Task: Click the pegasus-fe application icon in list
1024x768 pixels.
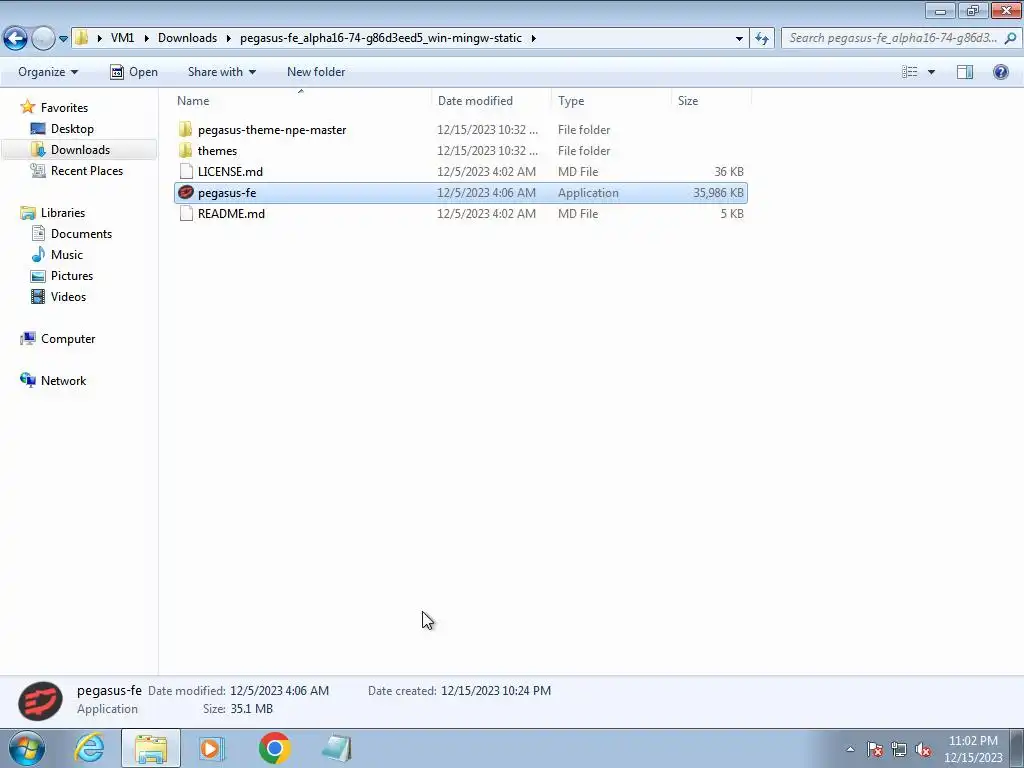Action: point(186,192)
